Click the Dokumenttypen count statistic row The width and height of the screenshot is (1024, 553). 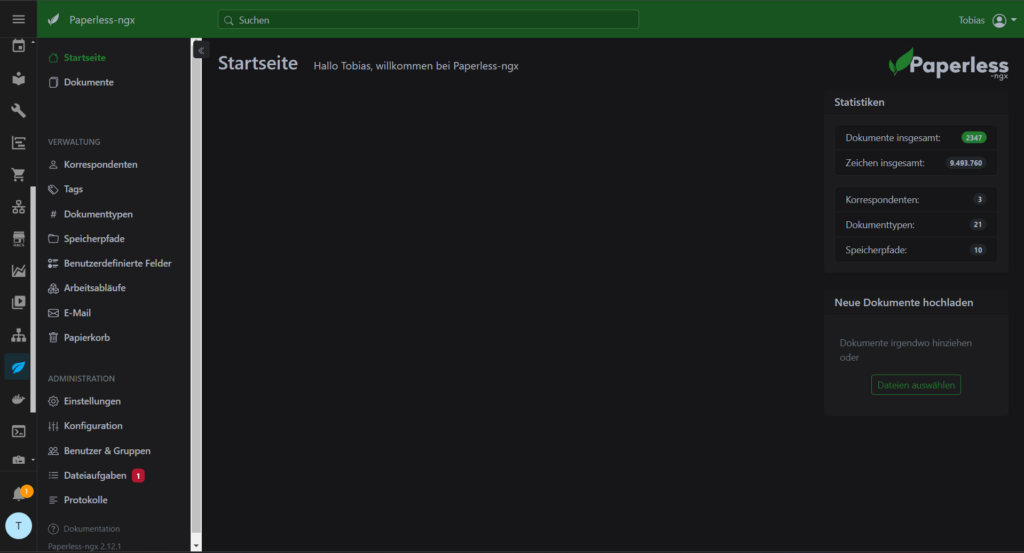point(916,225)
